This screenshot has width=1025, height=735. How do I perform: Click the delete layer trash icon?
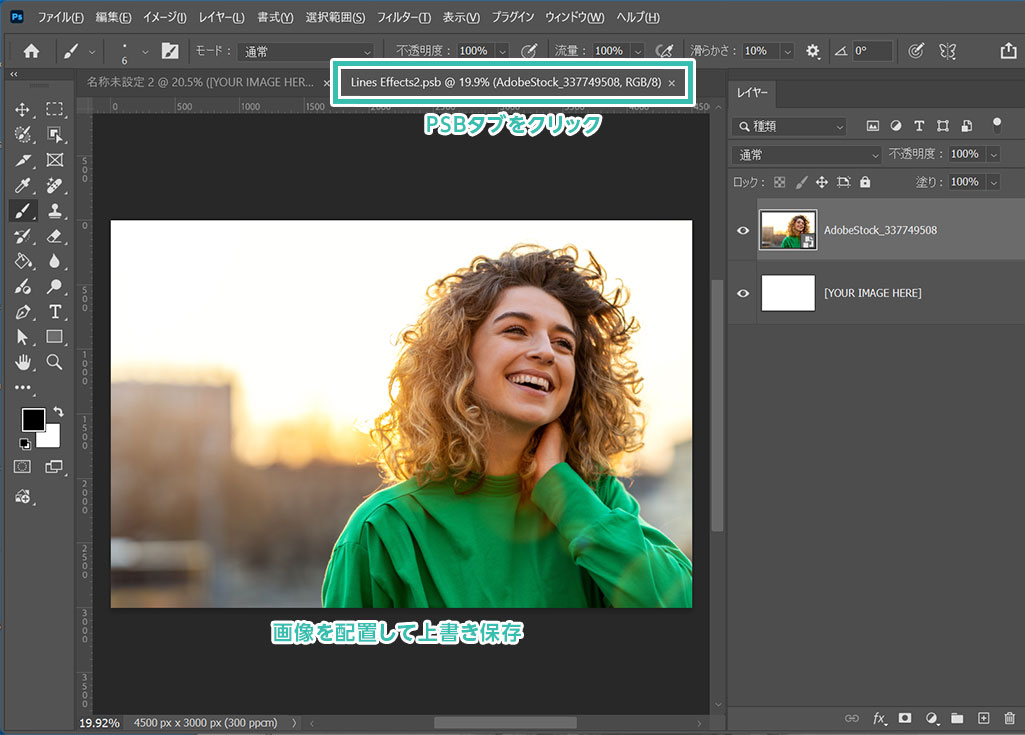pos(1009,718)
